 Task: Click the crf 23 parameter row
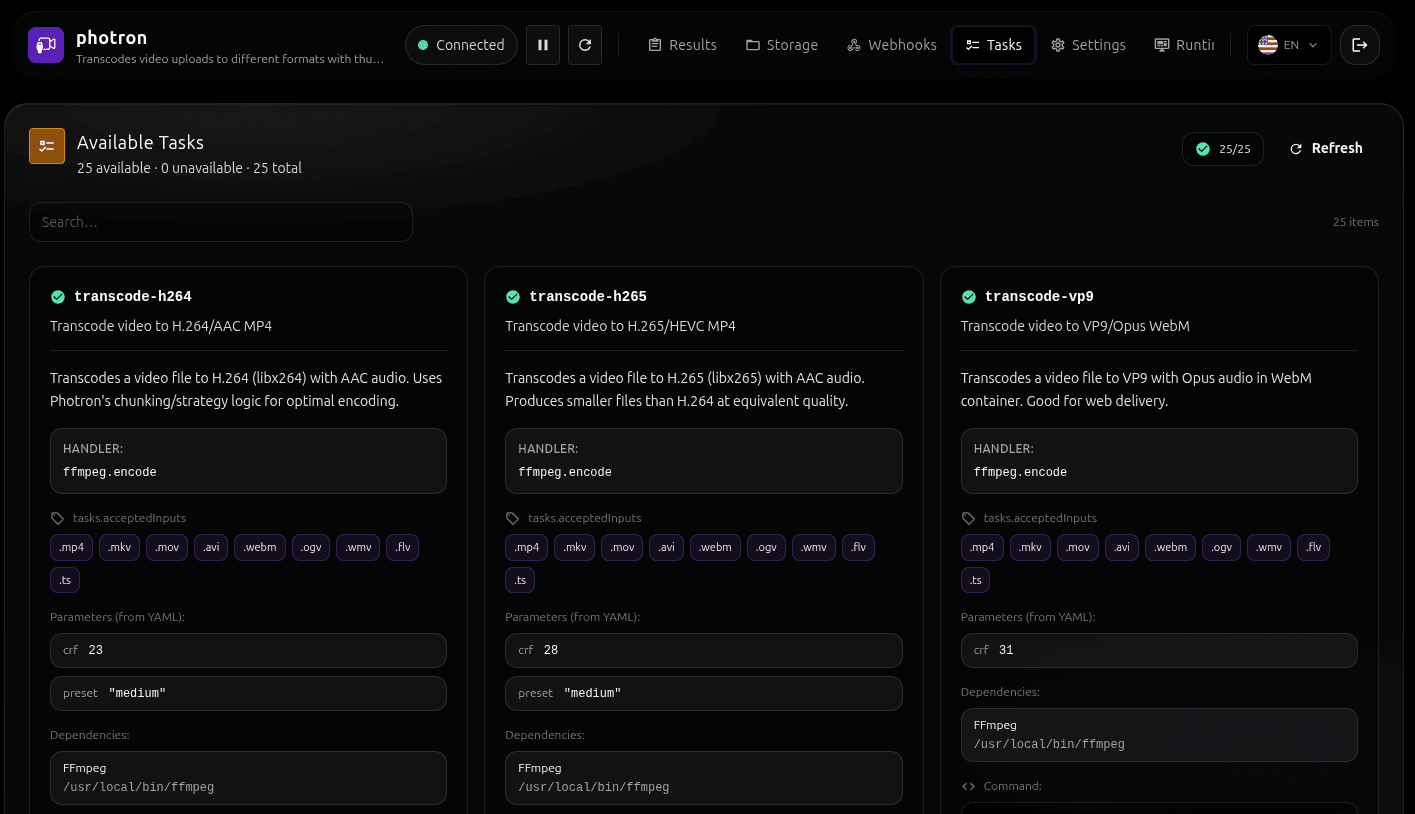pyautogui.click(x=248, y=650)
